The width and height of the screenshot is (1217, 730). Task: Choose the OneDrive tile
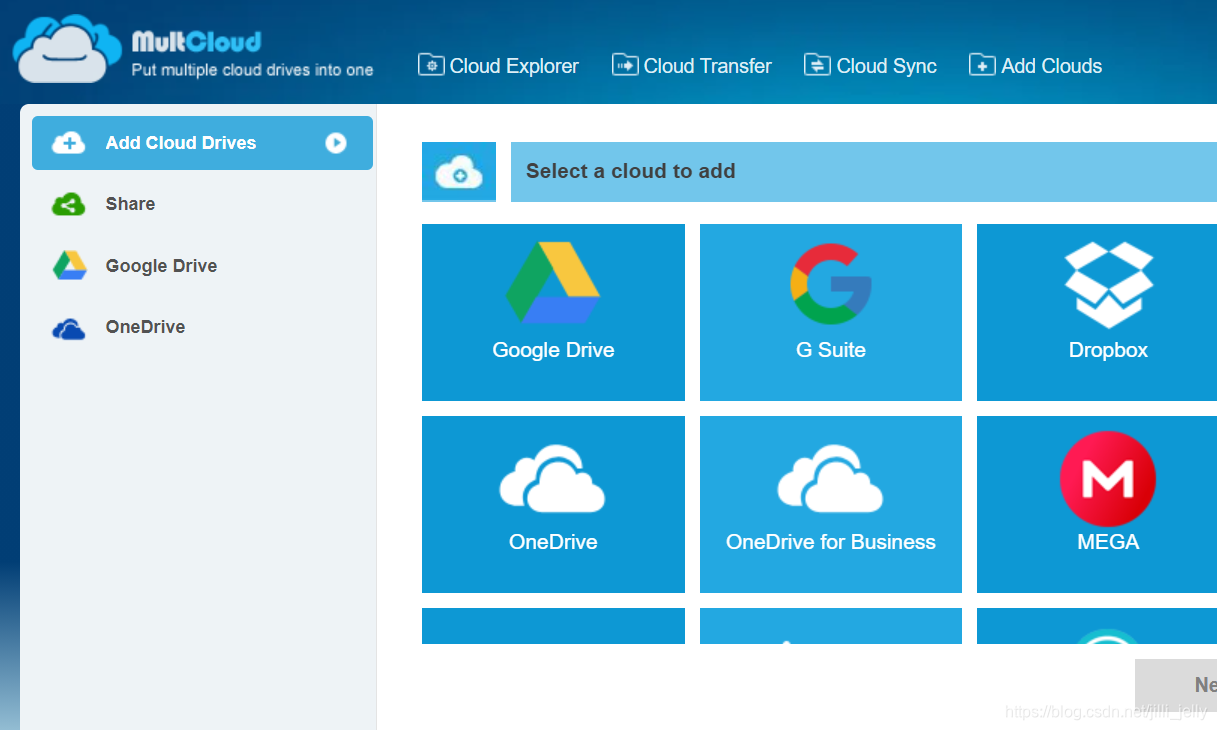[x=553, y=504]
